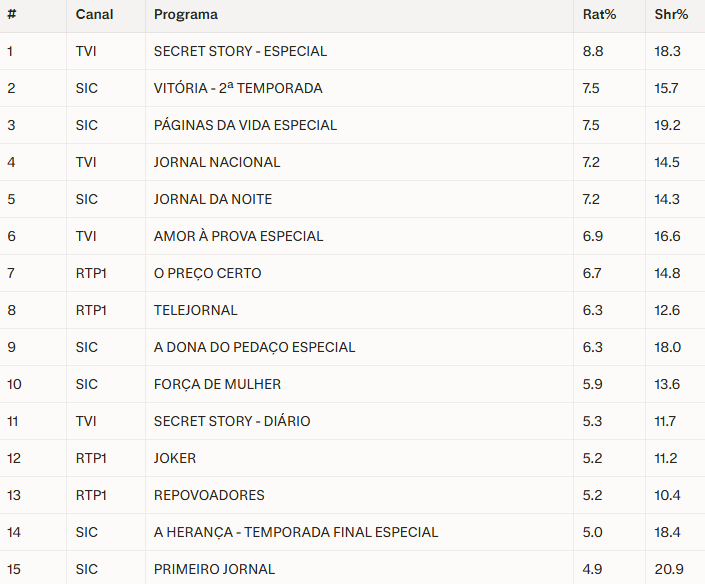Viewport: 705px width, 584px height.
Task: Select the SECRET STORY - ESPECIAL program cell
Action: [240, 51]
